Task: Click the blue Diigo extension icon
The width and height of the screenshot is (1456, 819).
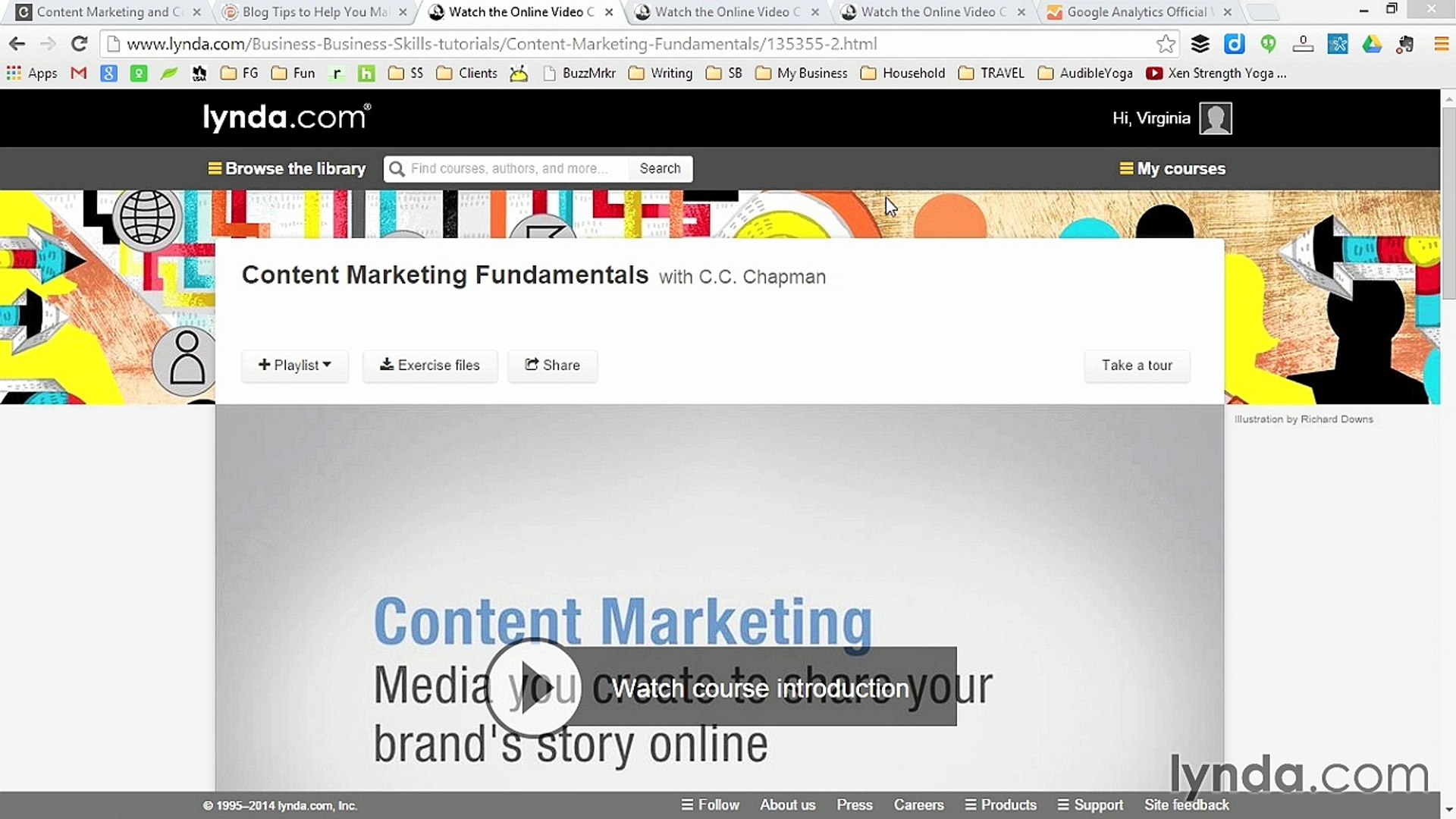Action: 1235,44
